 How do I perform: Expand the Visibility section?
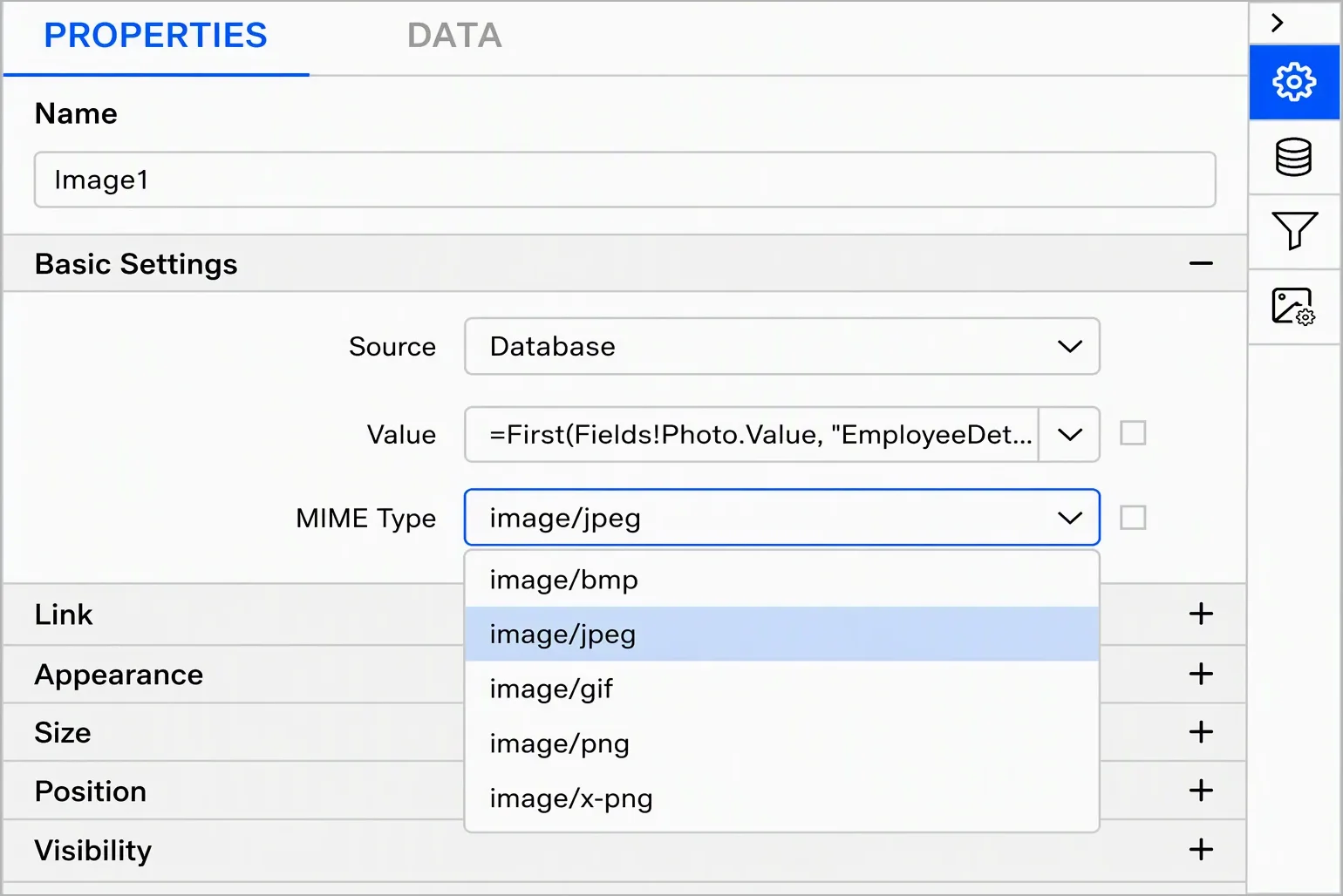pyautogui.click(x=1201, y=849)
